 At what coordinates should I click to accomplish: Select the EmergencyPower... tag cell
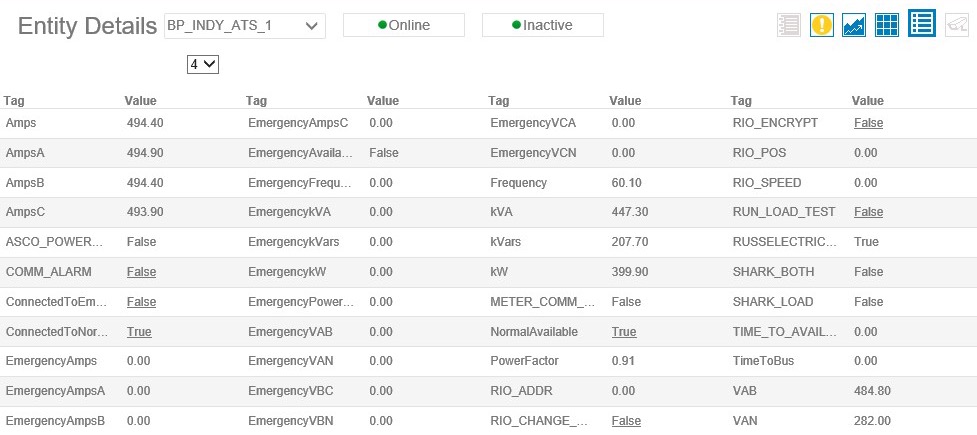[301, 302]
